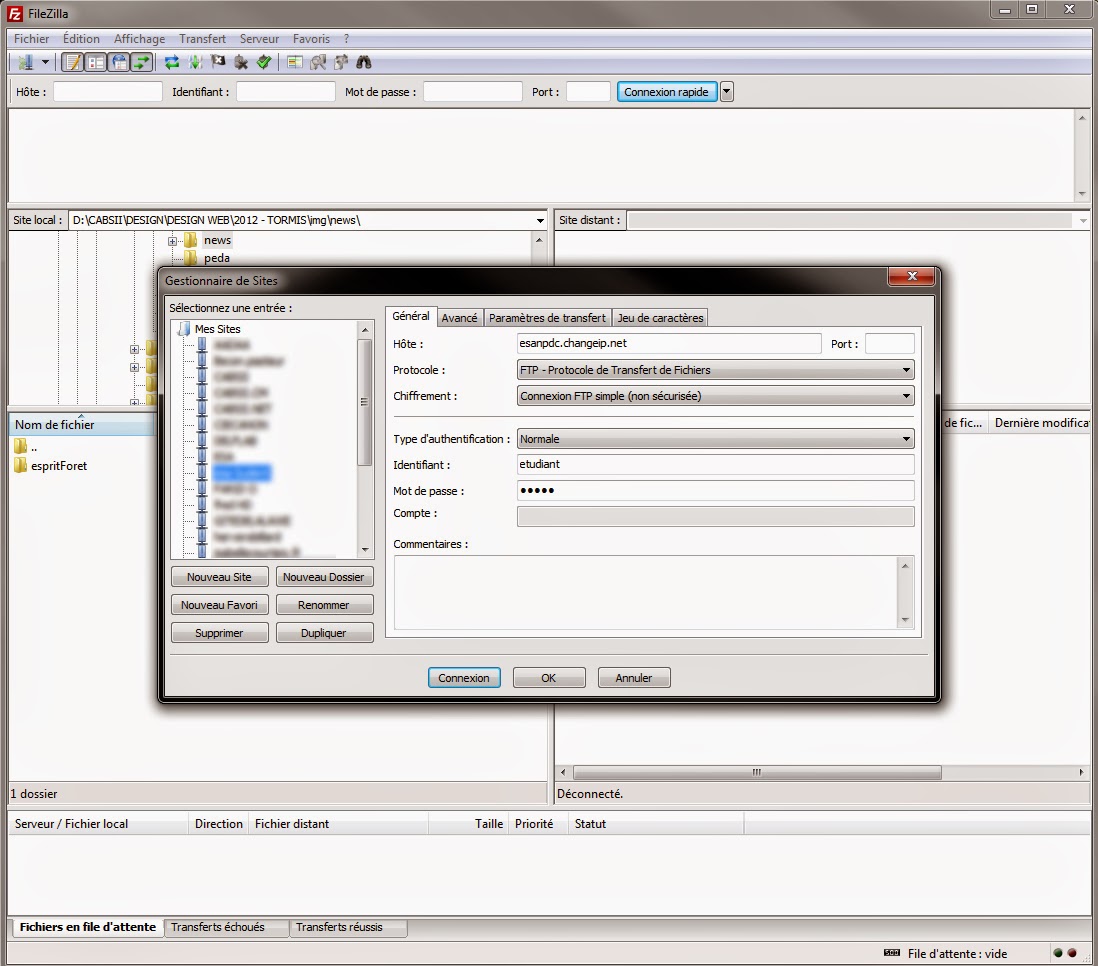Open the Type d'authentification dropdown
Image resolution: width=1098 pixels, height=966 pixels.
point(715,439)
